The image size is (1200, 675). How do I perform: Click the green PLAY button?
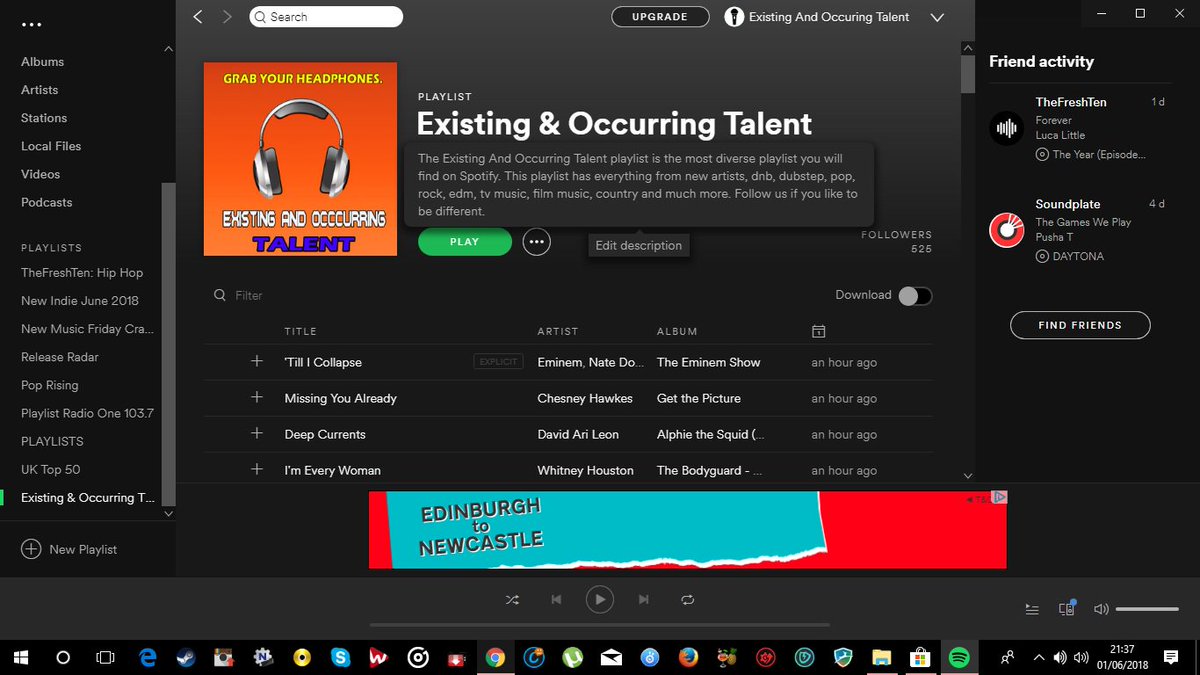(465, 242)
